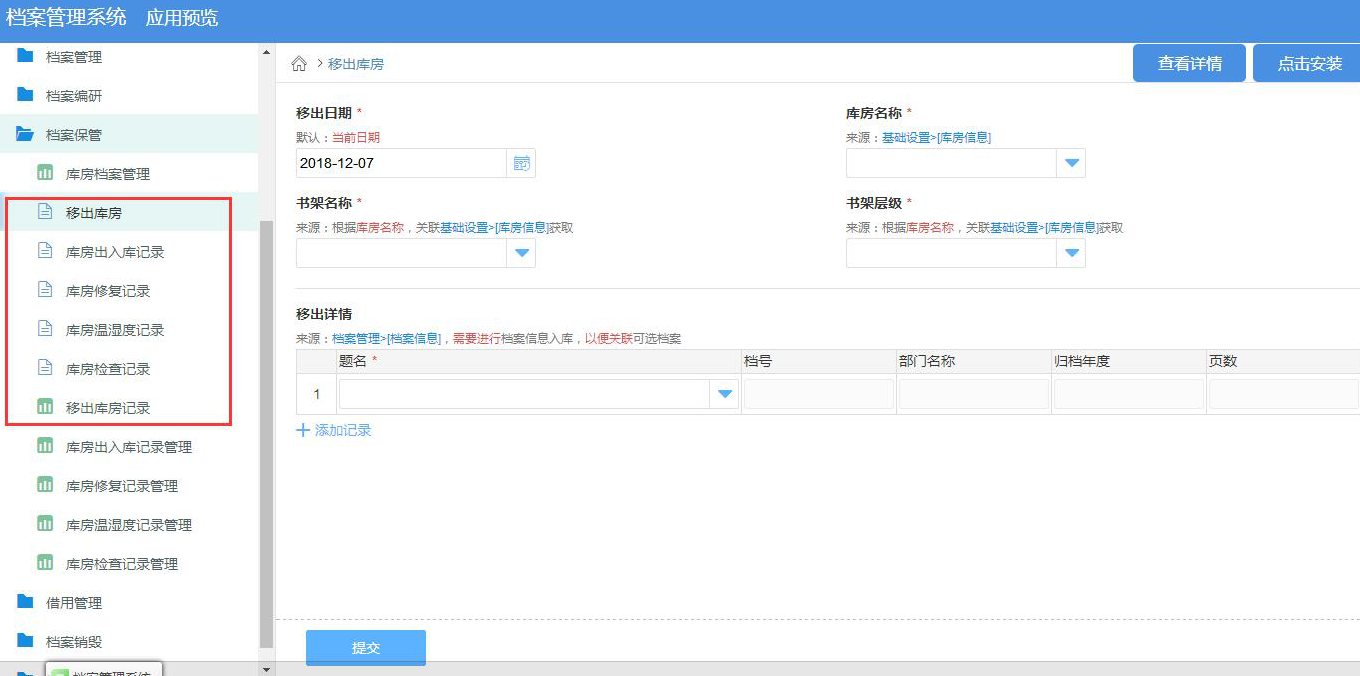The height and width of the screenshot is (676, 1360).
Task: Open the 库房名称 dropdown
Action: click(x=1071, y=162)
